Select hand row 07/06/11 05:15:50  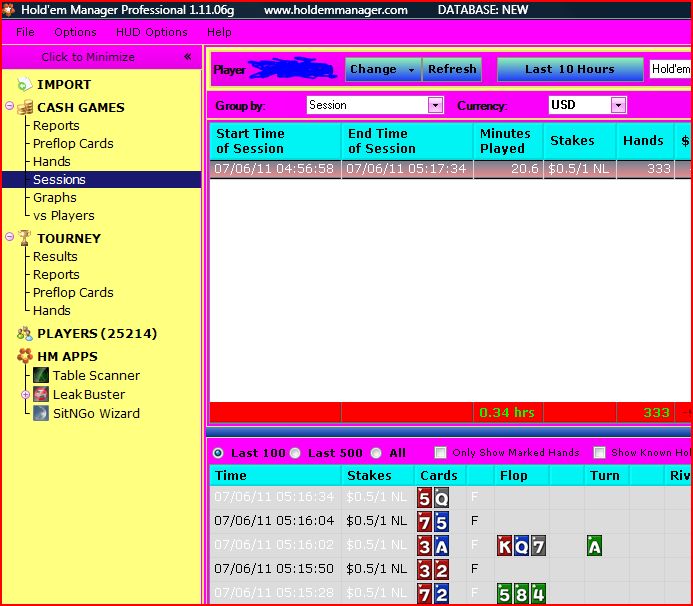point(450,569)
